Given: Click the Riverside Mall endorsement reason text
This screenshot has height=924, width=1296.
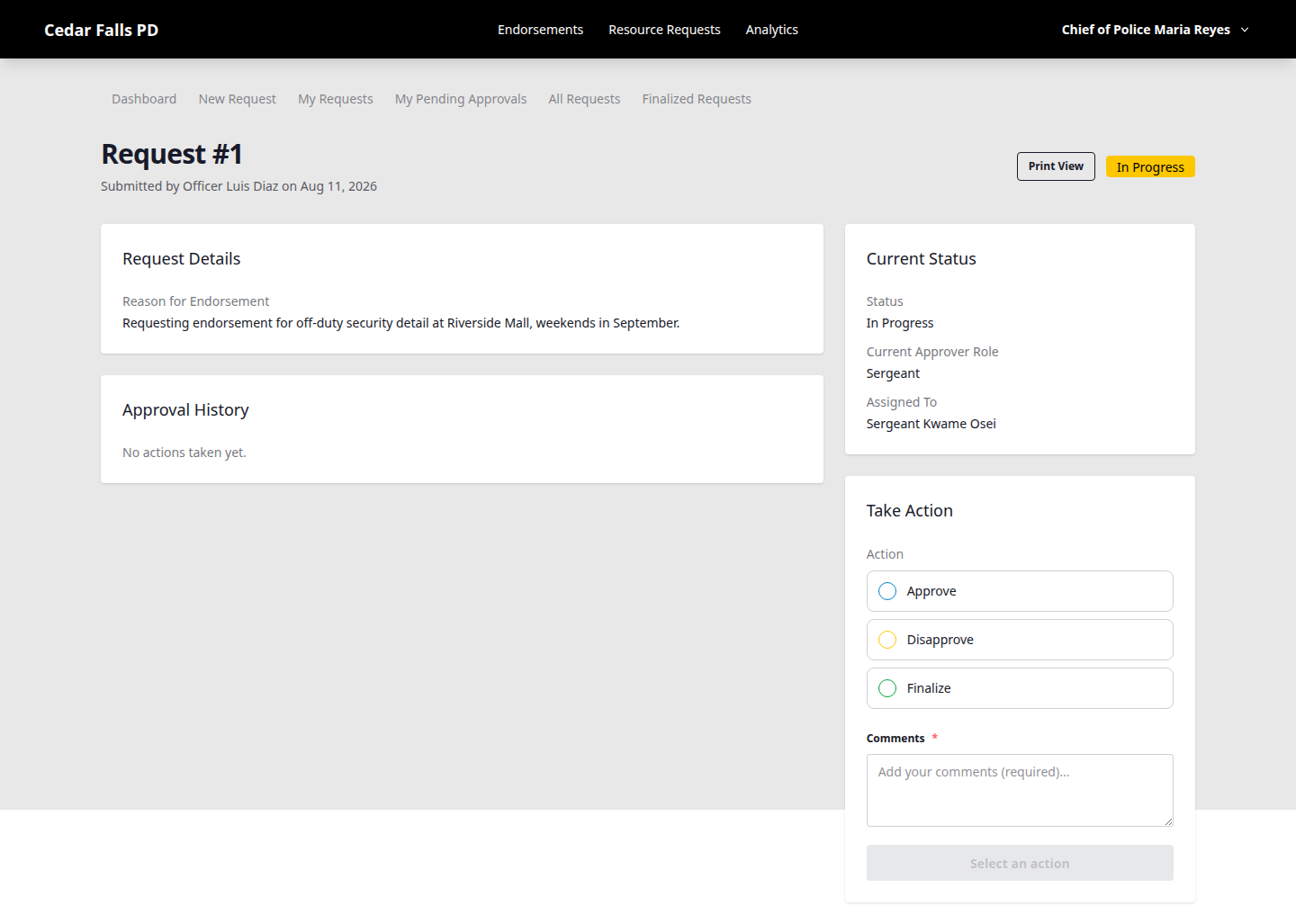Looking at the screenshot, I should pyautogui.click(x=401, y=323).
